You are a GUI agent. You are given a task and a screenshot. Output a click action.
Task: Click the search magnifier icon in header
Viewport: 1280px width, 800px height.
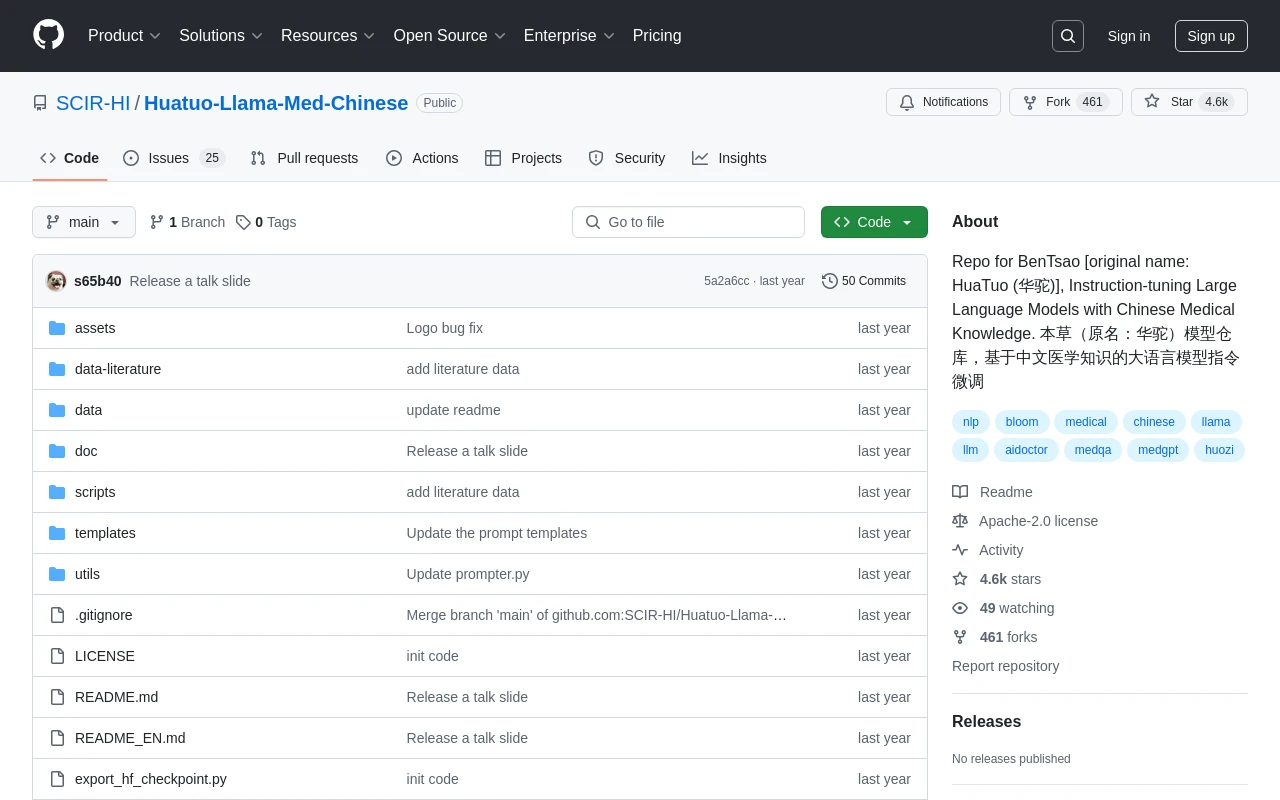pos(1067,36)
